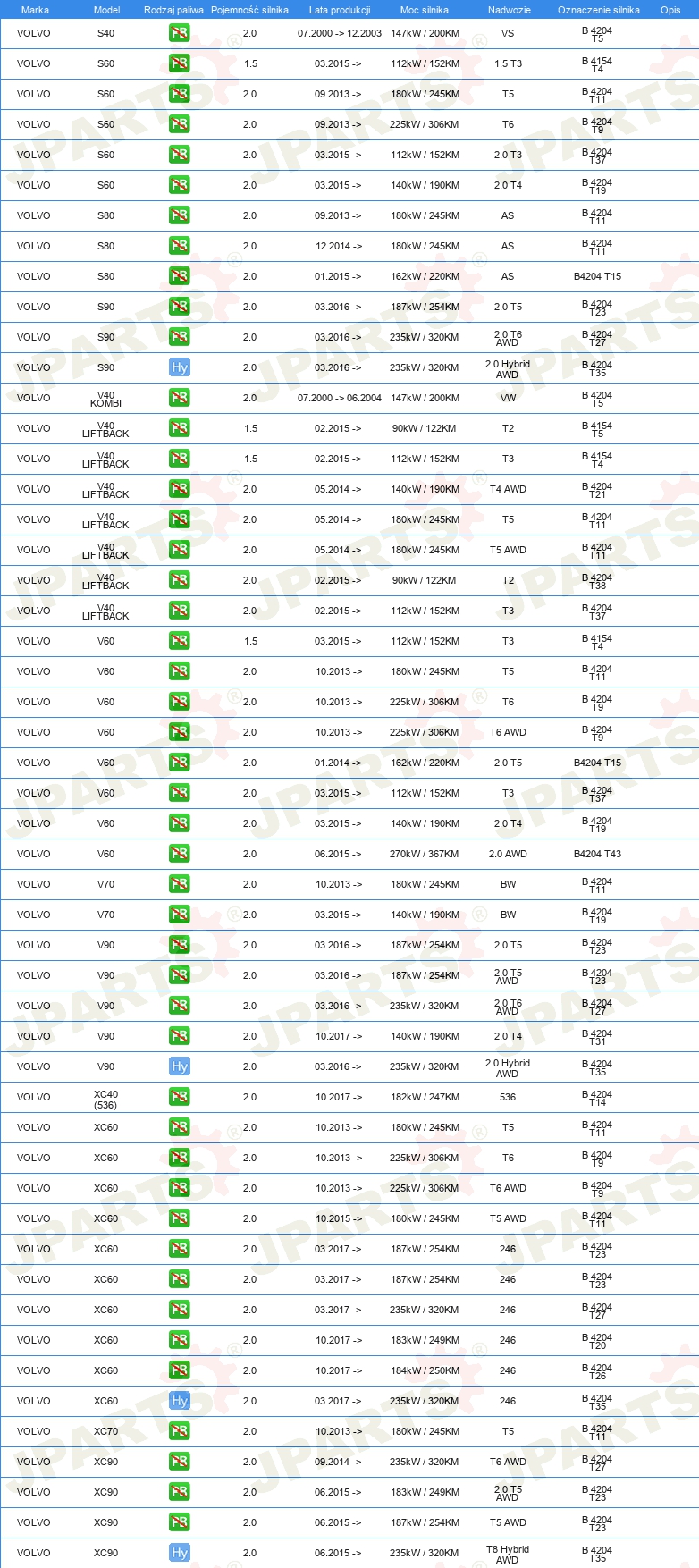Click petrol icon for V60 270kW / 367KM
This screenshot has height=1568, width=699.
coord(179,854)
